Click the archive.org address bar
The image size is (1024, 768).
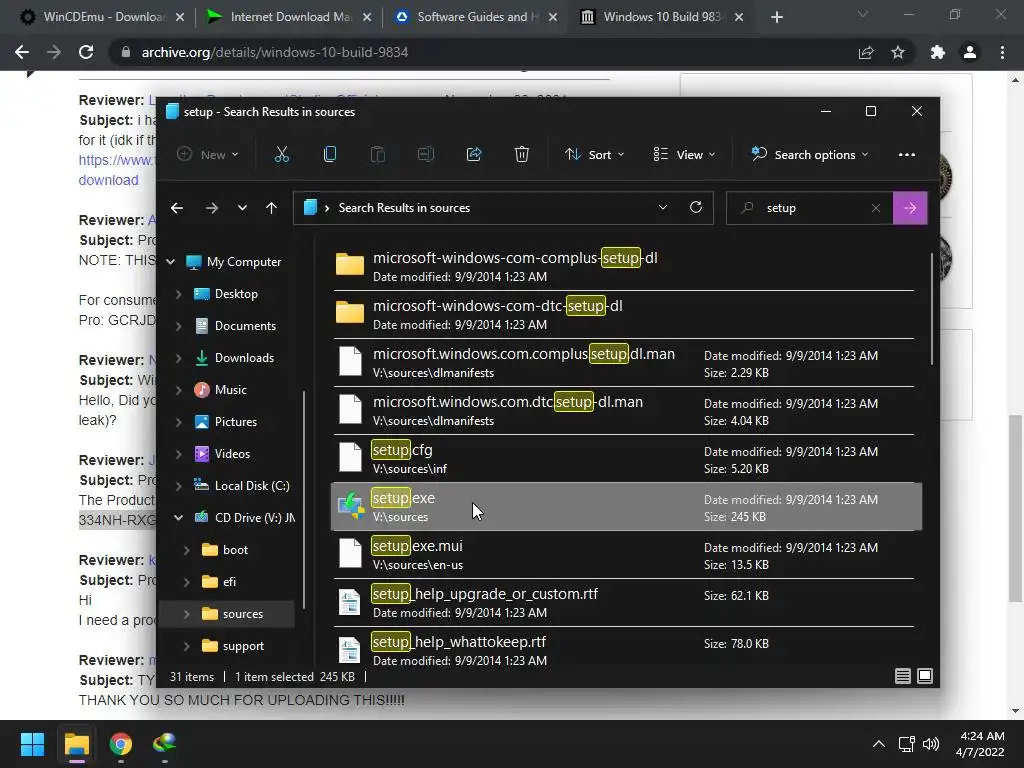click(x=483, y=52)
